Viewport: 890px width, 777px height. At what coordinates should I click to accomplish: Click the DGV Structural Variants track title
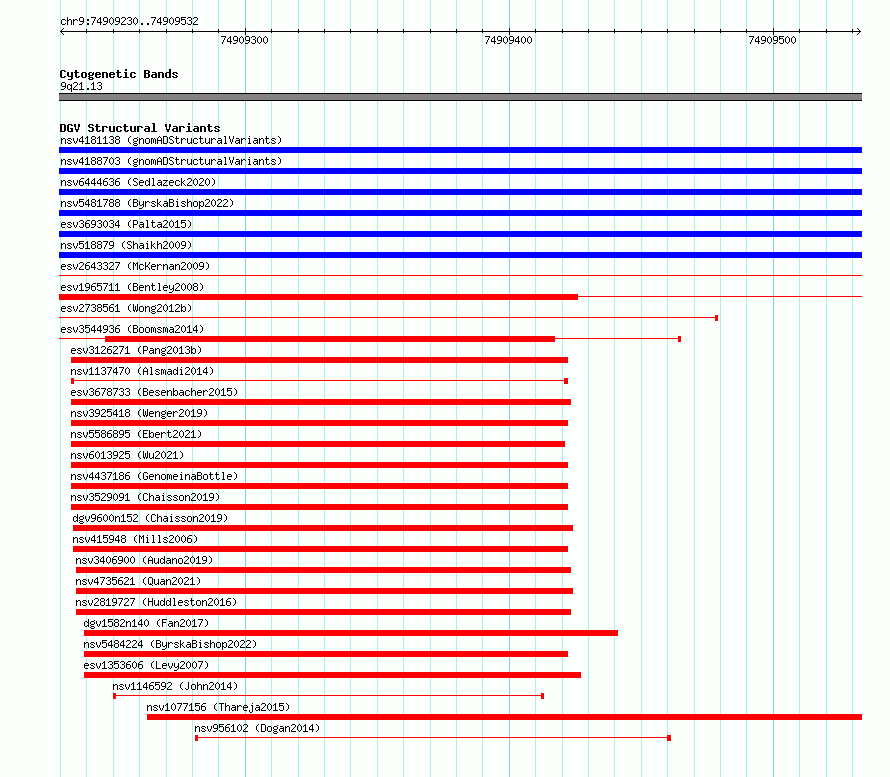coord(140,128)
